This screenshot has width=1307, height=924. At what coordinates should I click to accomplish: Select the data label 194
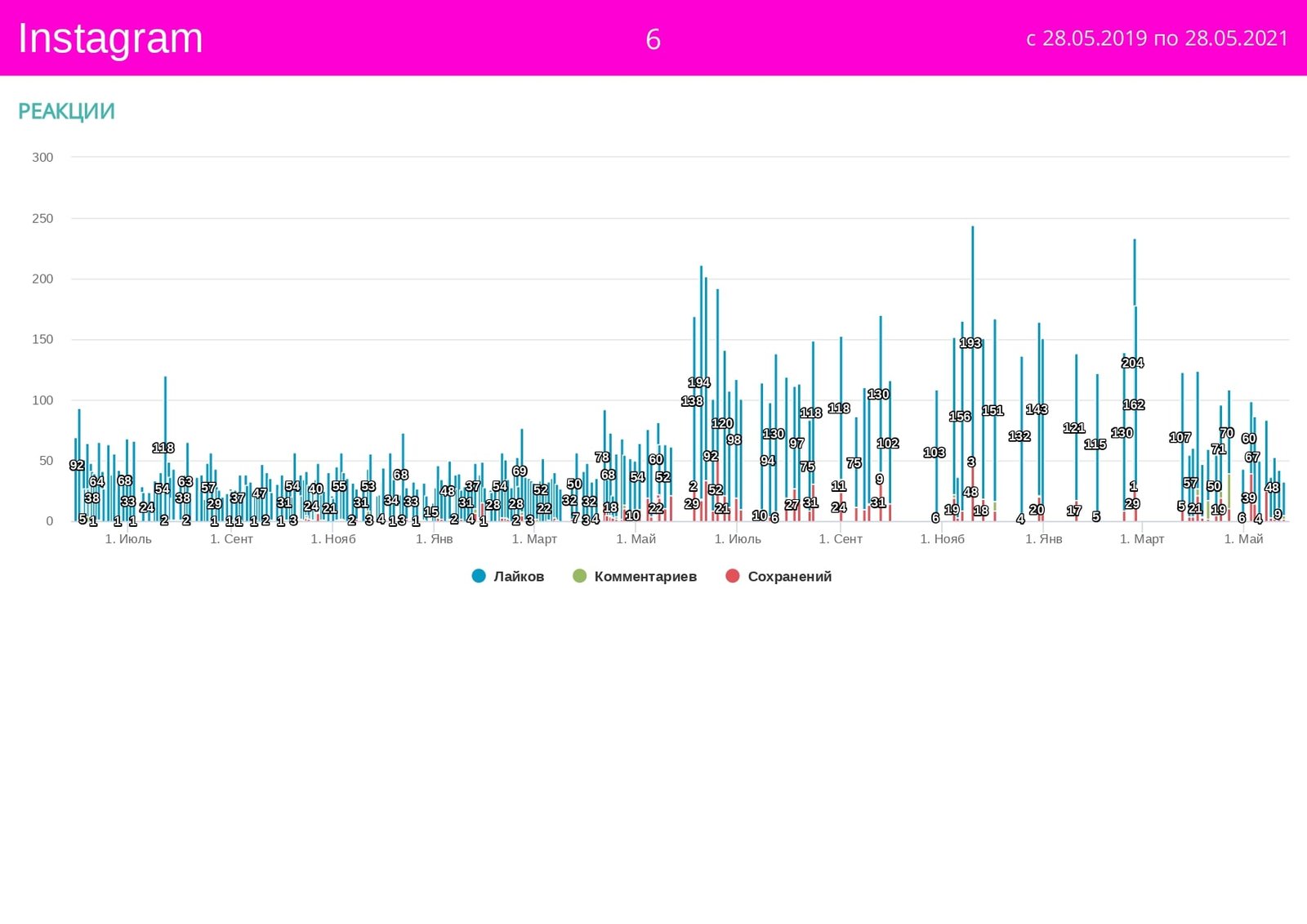699,382
